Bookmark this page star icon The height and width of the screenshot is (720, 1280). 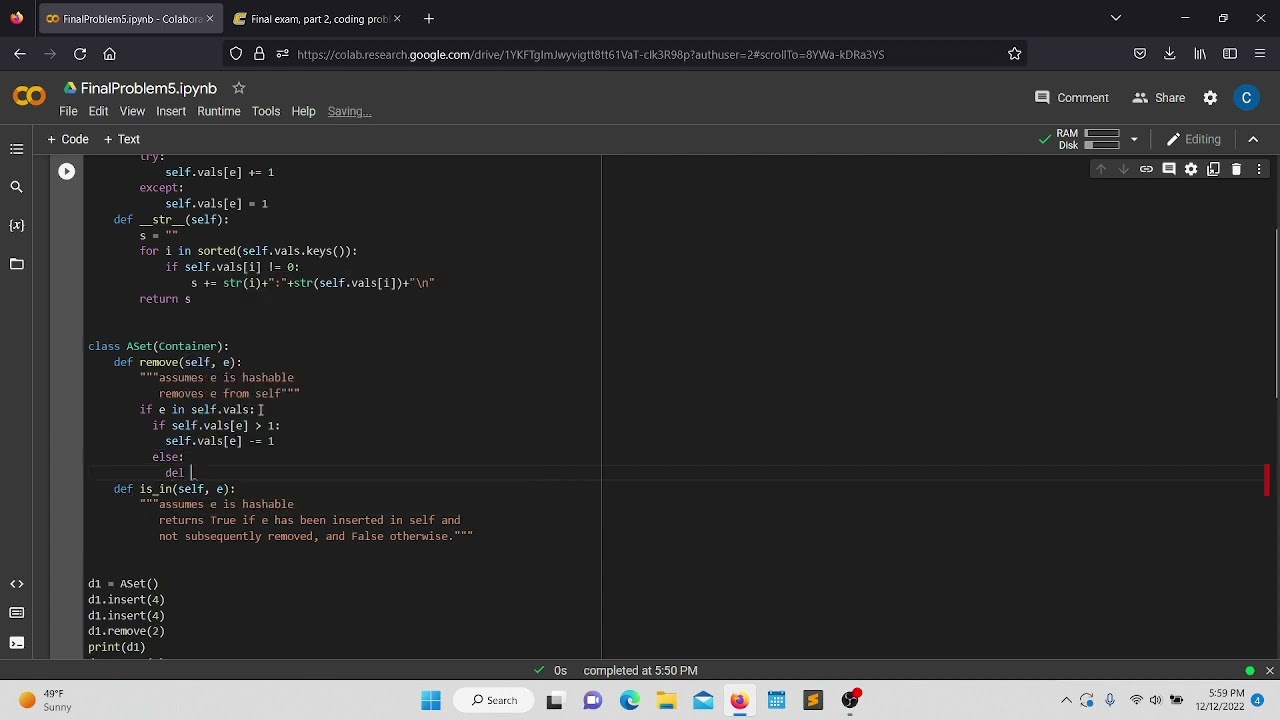pos(1015,54)
